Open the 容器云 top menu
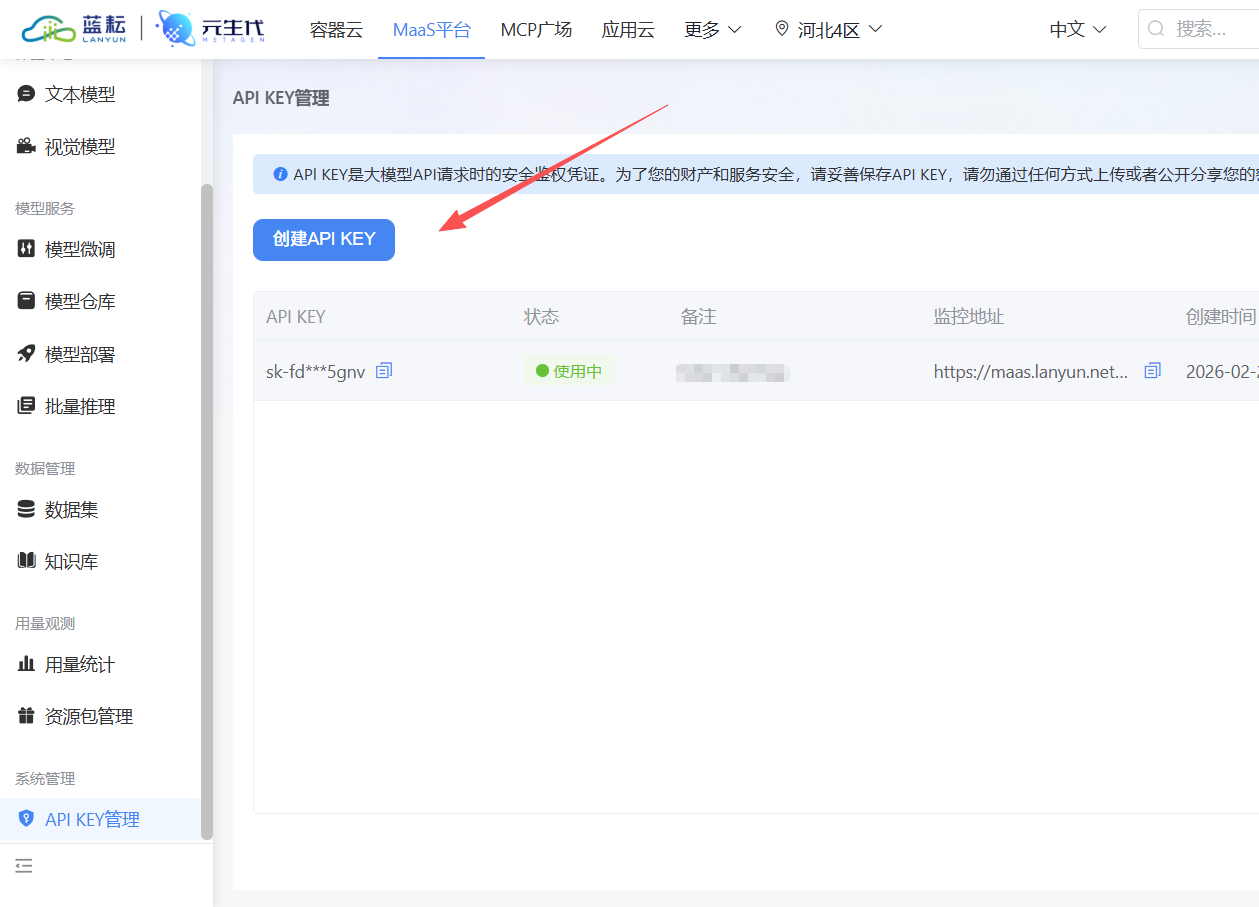1259x907 pixels. (x=336, y=29)
